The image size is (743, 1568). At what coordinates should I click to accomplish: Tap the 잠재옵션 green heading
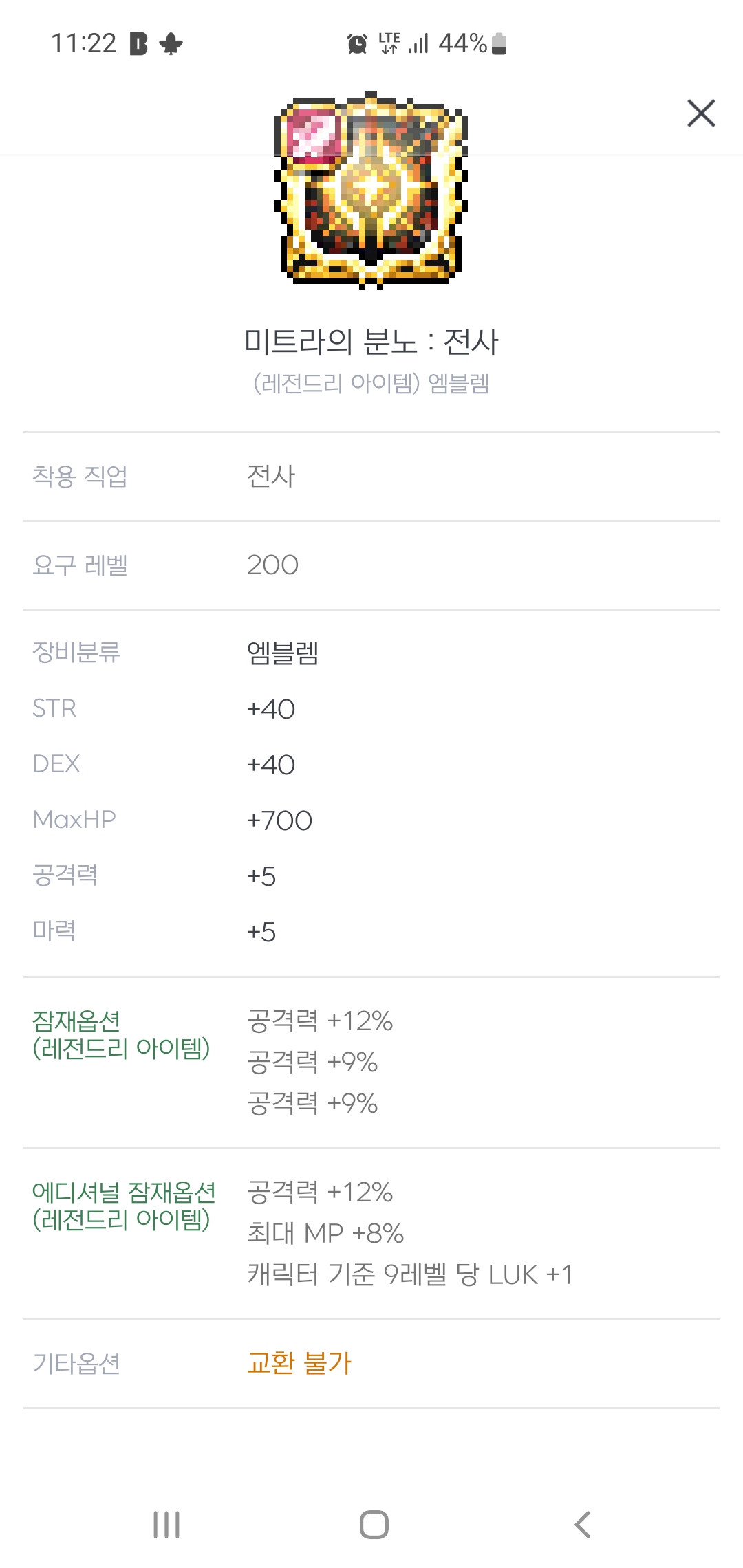[x=76, y=1021]
